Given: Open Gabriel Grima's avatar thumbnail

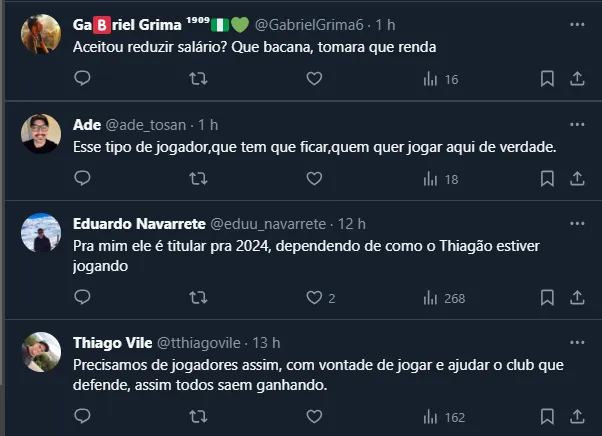Looking at the screenshot, I should [x=41, y=33].
